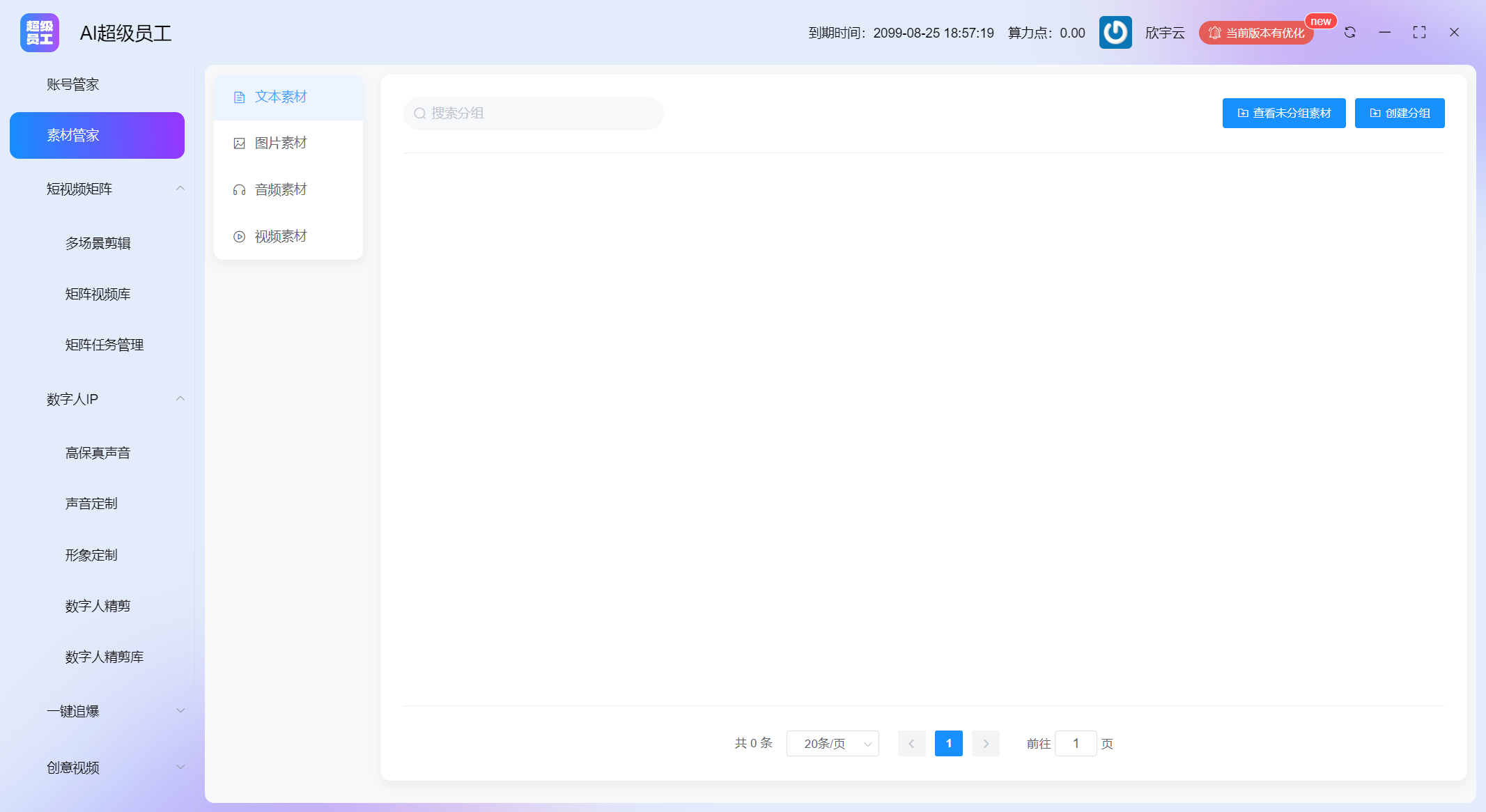Switch to the 文本素材 tab
1486x812 pixels.
click(288, 97)
